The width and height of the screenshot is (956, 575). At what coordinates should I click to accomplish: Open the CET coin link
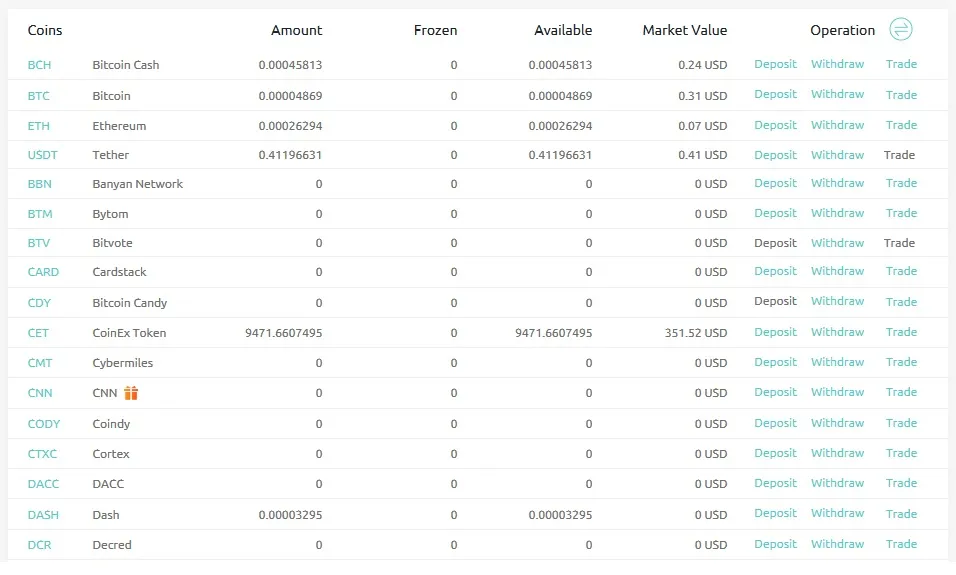coord(38,333)
